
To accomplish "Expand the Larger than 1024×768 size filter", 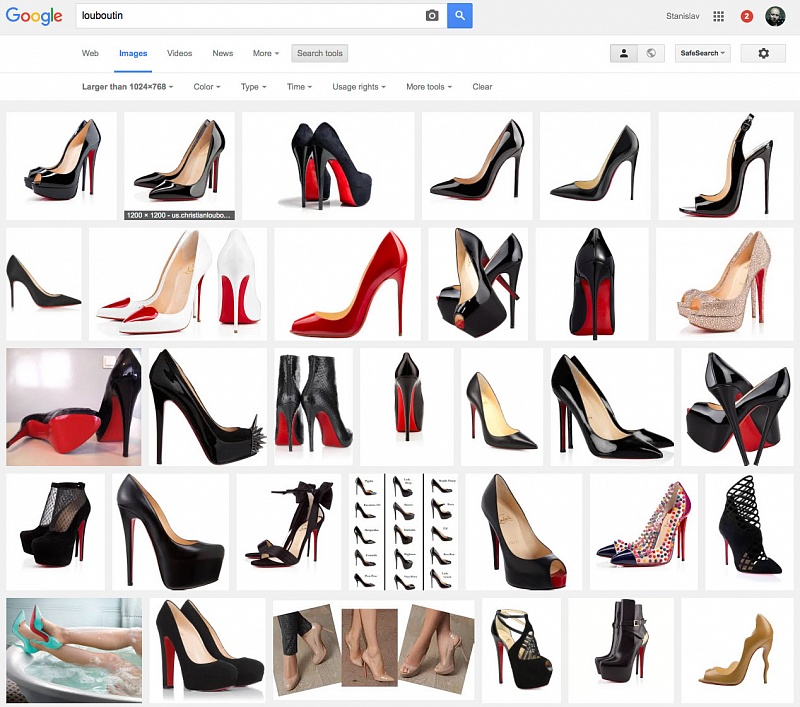I will [127, 87].
